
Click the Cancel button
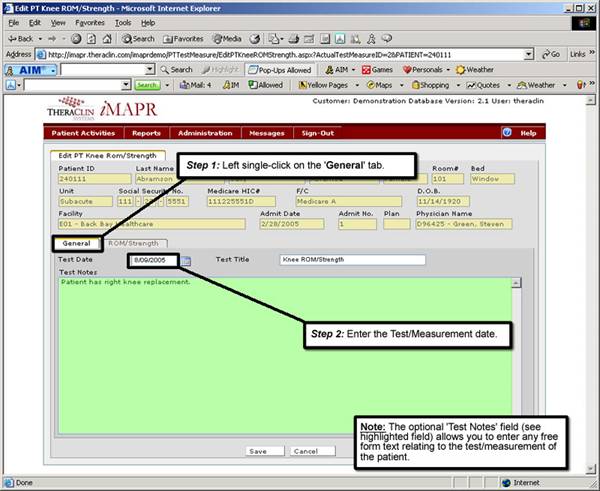[x=312, y=451]
